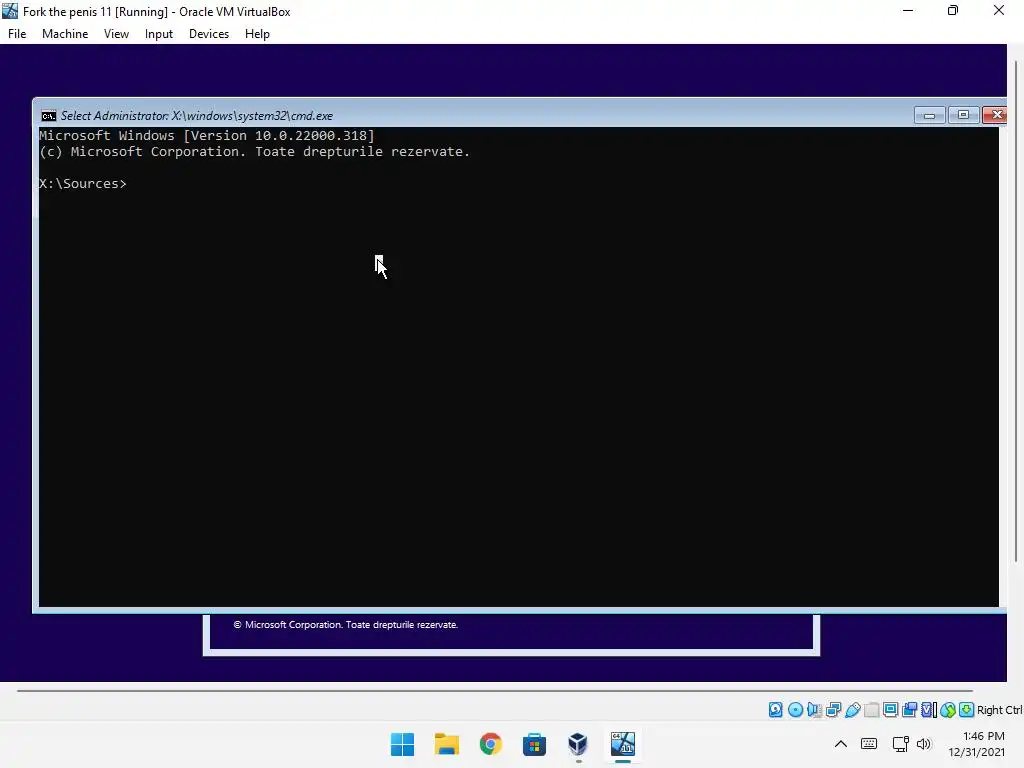Open the File menu in VirtualBox
This screenshot has height=768, width=1024.
(17, 34)
